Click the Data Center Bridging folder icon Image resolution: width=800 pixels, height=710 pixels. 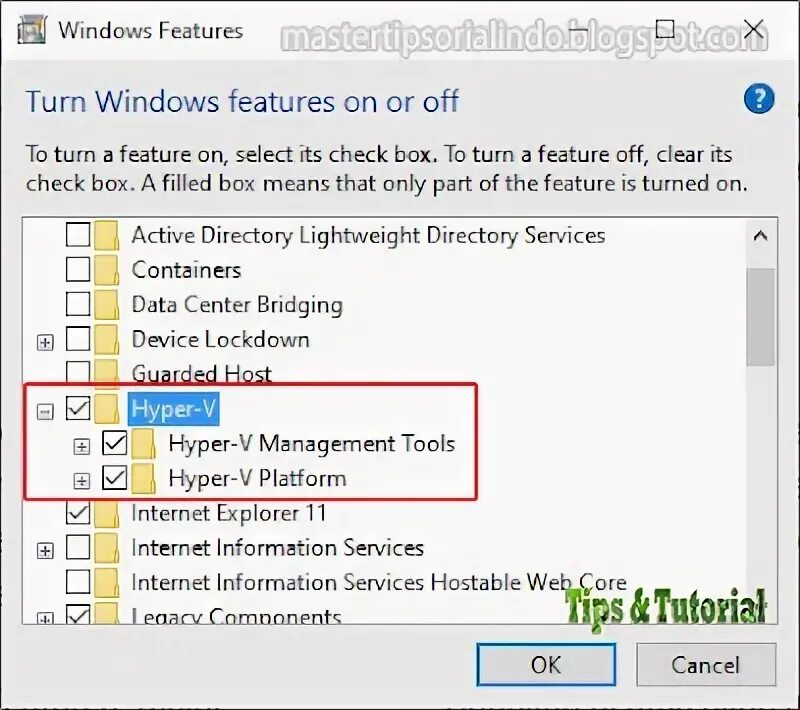(x=107, y=305)
